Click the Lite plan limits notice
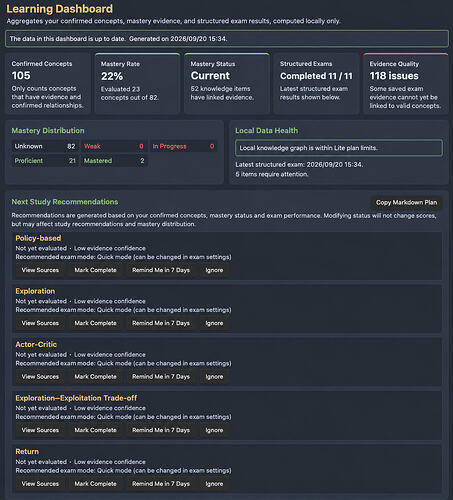 click(339, 148)
